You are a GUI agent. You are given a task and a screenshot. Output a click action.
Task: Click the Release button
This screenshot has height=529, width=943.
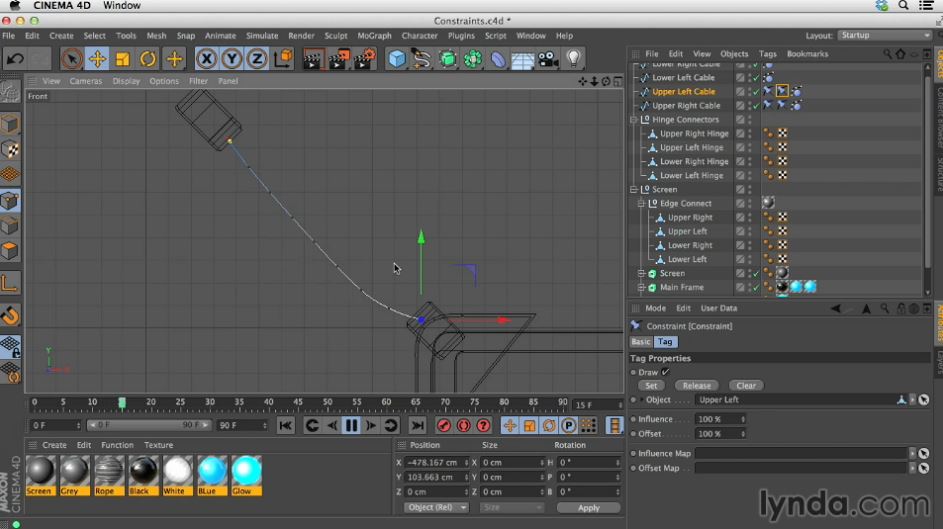coord(696,385)
